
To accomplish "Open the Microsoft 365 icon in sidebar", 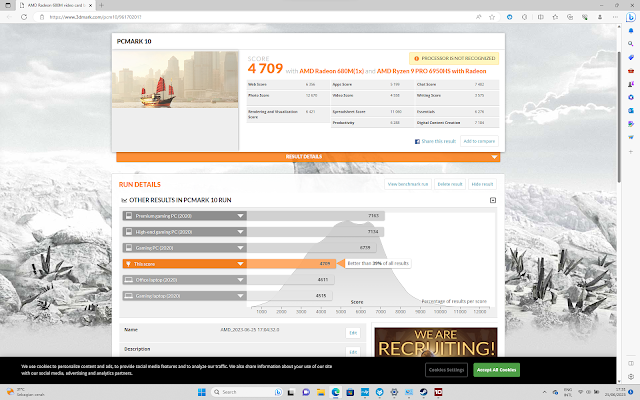I will 631,97.
